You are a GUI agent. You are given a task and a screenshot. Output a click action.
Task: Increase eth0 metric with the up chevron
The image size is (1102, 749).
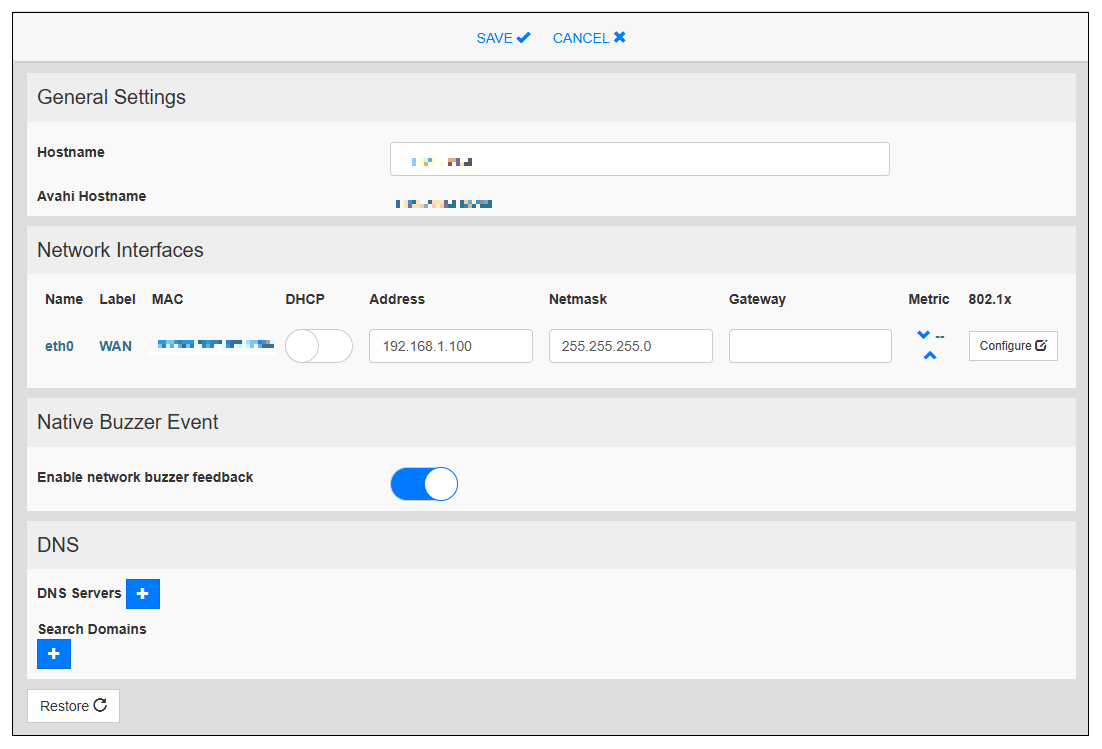point(930,356)
